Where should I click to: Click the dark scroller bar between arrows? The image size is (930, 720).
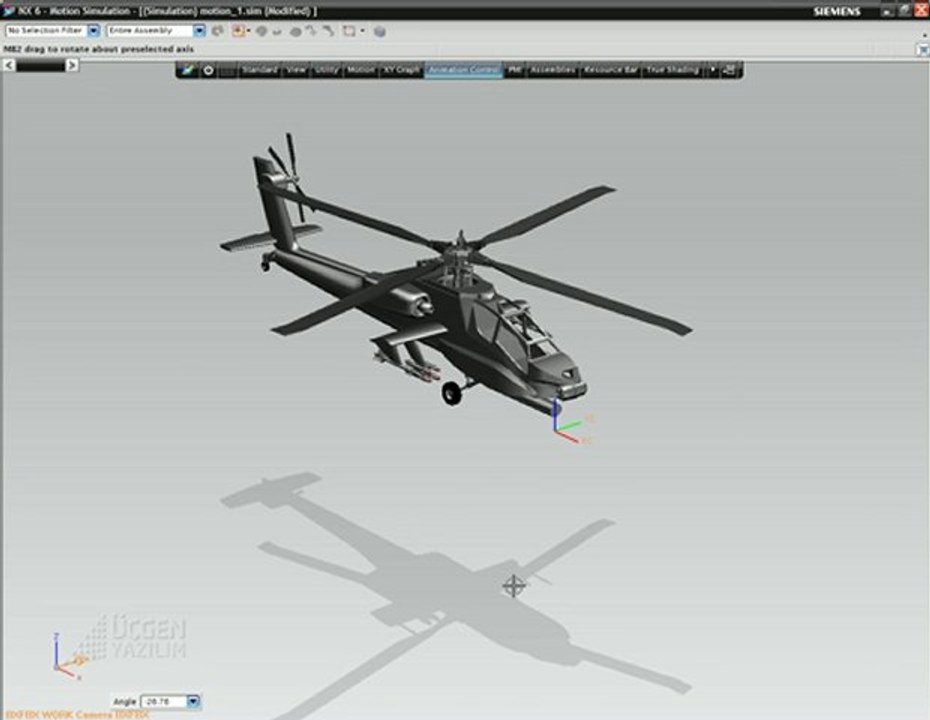(40, 66)
